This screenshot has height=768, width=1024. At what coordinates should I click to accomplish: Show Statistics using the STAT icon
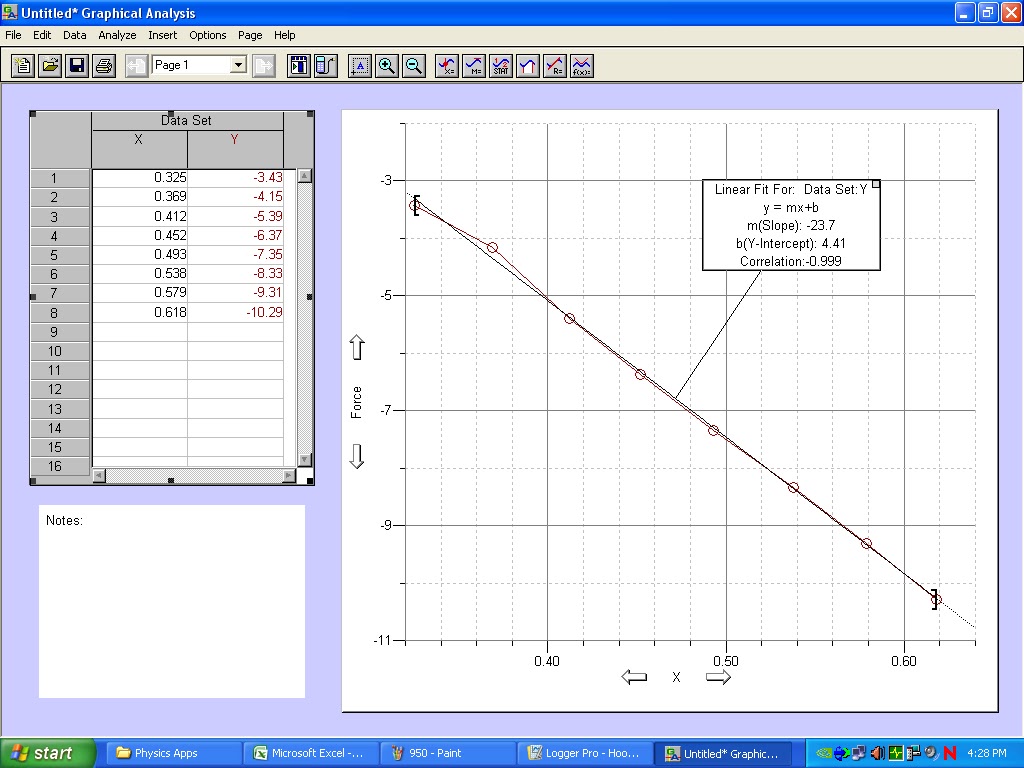(x=501, y=65)
